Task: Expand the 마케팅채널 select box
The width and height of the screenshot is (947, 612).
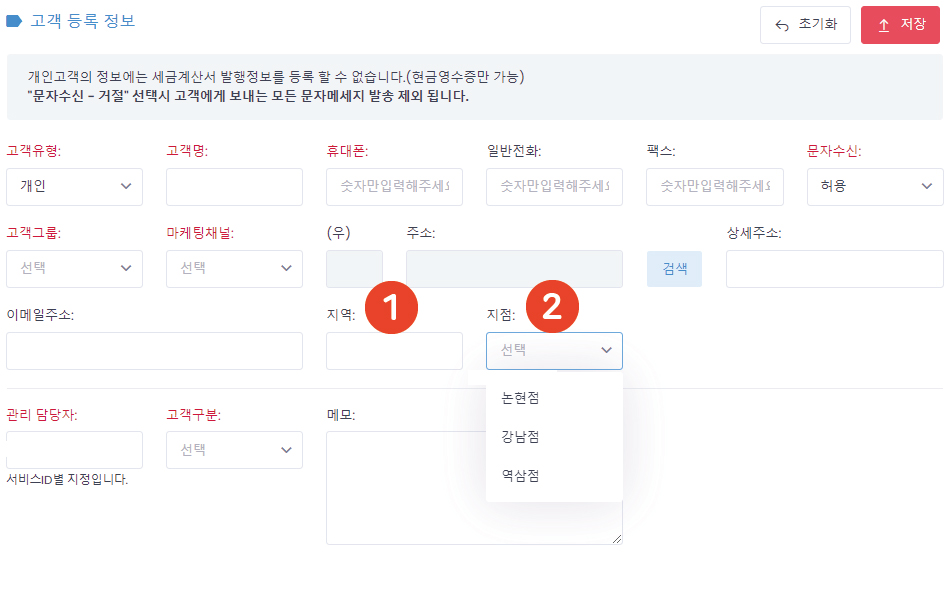Action: [x=234, y=269]
